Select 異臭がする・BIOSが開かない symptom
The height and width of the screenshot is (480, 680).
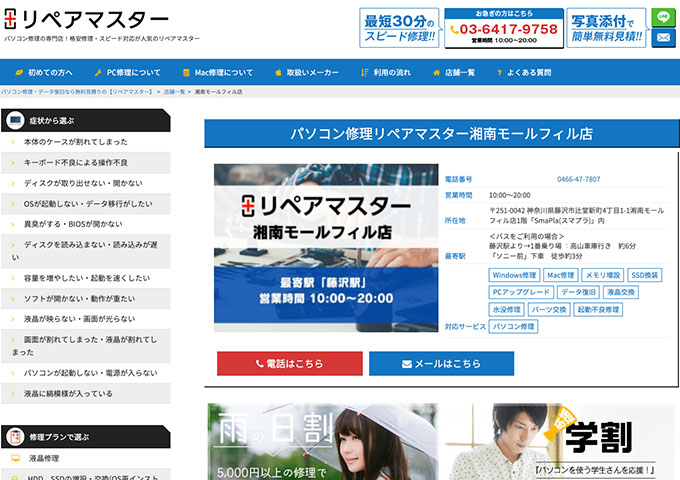click(85, 224)
